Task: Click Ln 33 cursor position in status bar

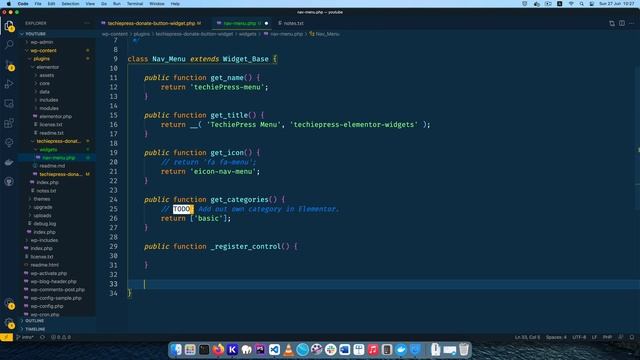Action: tap(527, 337)
